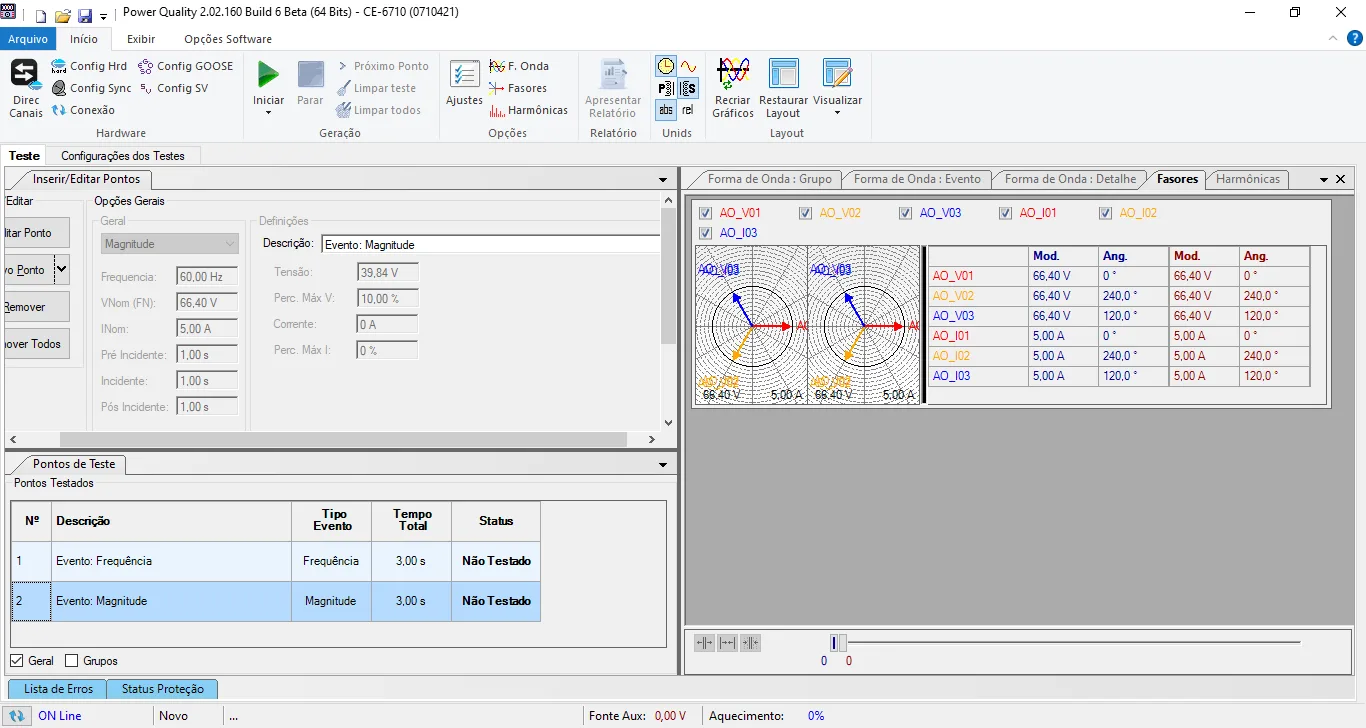Switch to the Configurações dos Testes tab
Screen dimensions: 1366x728
click(123, 156)
